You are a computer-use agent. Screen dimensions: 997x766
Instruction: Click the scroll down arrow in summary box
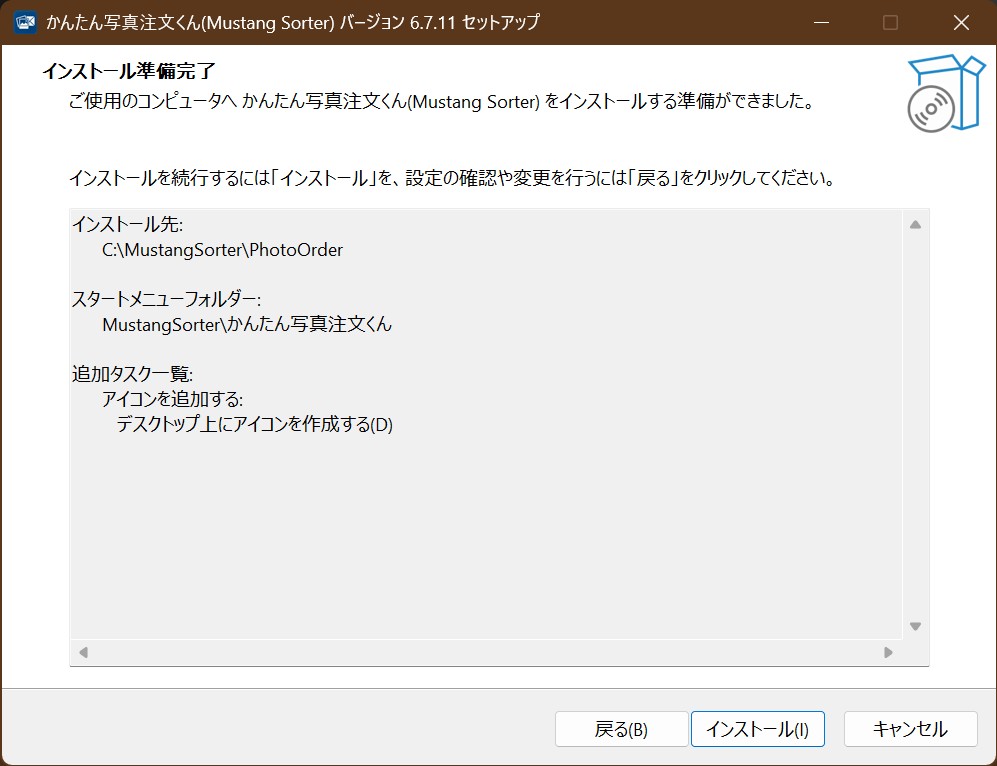click(x=916, y=626)
